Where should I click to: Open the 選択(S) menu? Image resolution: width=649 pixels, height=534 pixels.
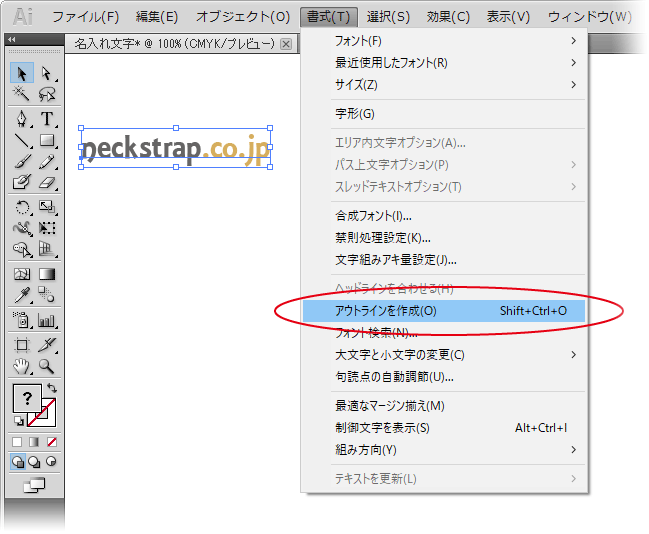point(388,17)
